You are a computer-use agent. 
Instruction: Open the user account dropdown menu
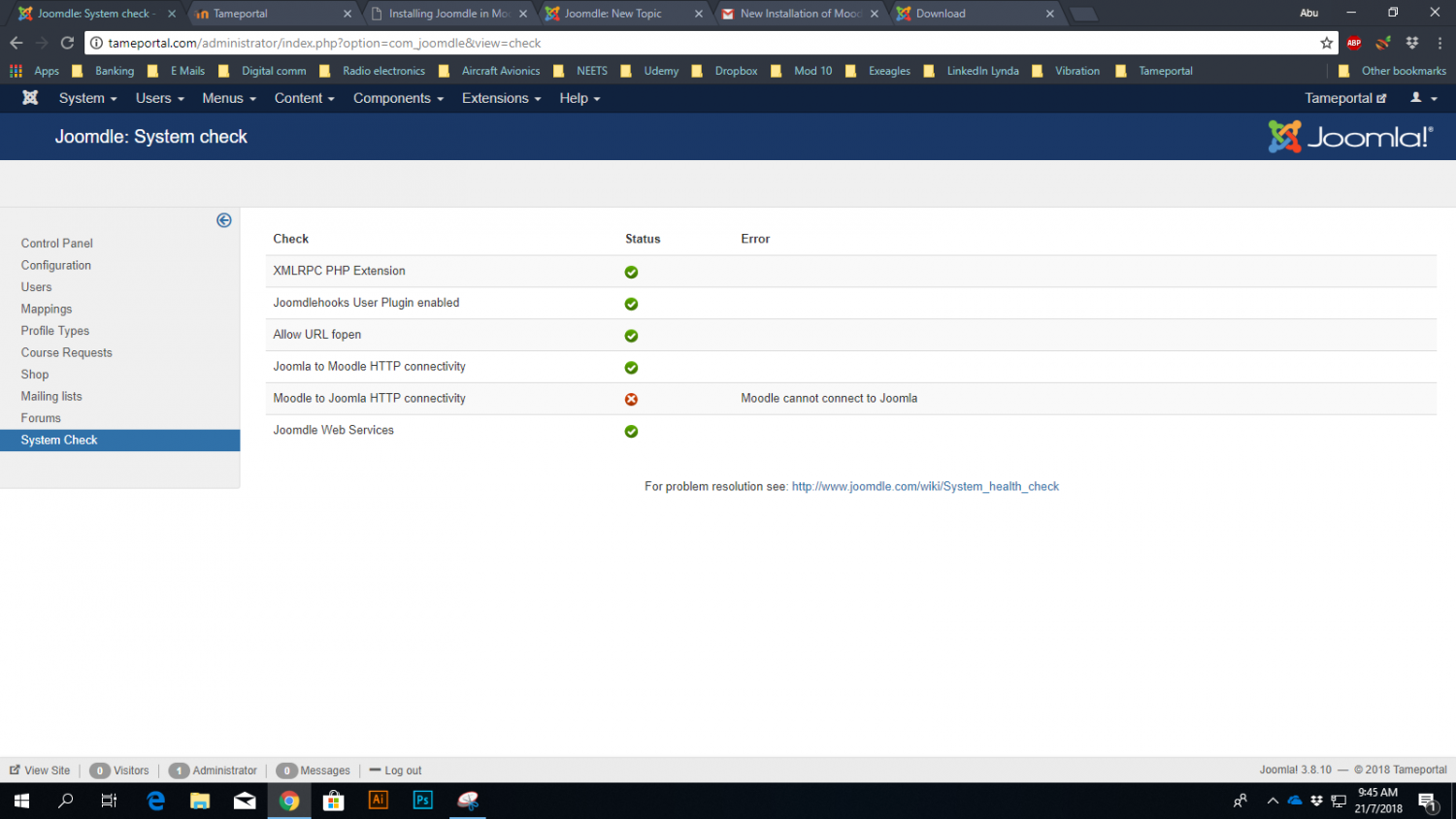(x=1423, y=98)
